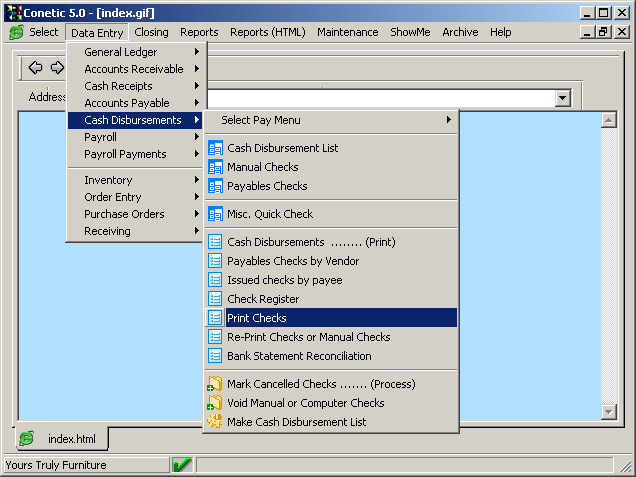Open the Address dropdown arrow
Viewport: 636px width, 477px height.
562,98
